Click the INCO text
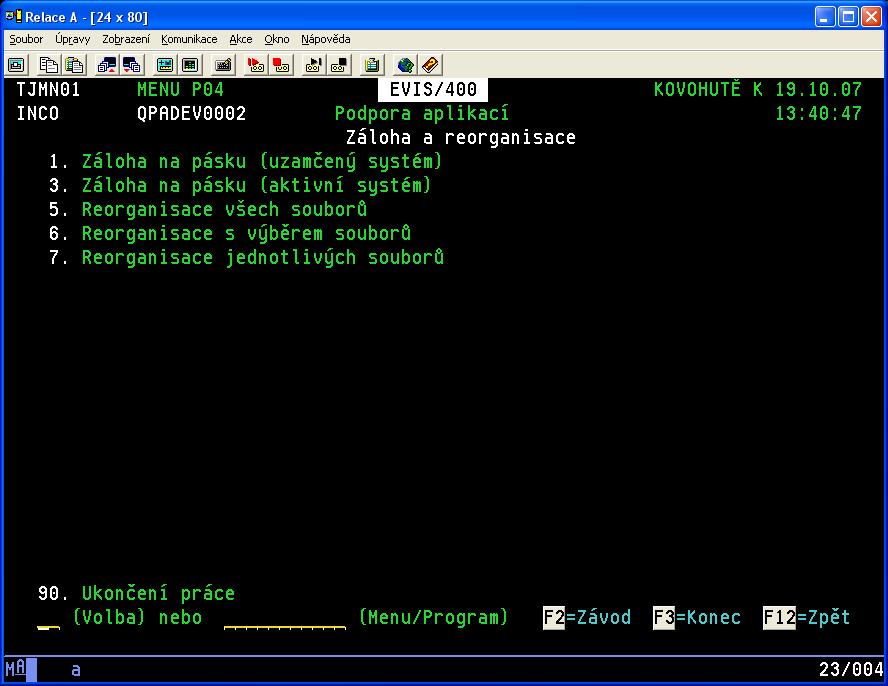The width and height of the screenshot is (888, 686). (37, 113)
